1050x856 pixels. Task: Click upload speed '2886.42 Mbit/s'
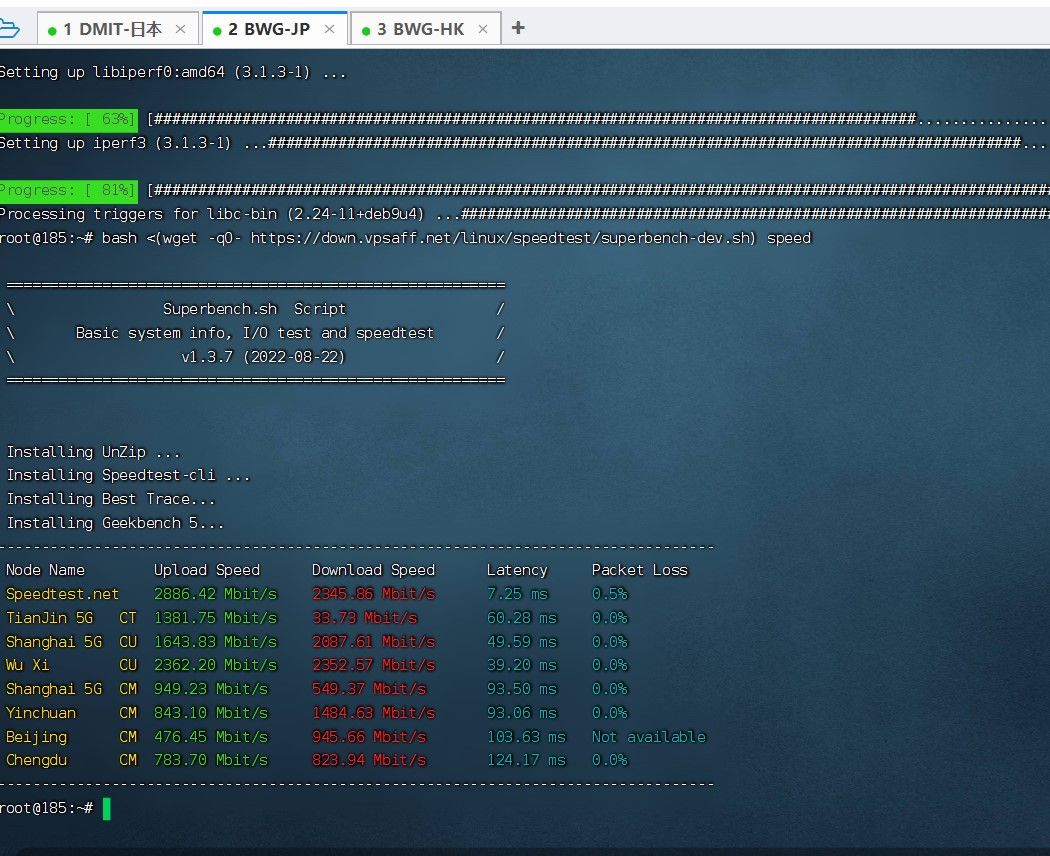(216, 594)
